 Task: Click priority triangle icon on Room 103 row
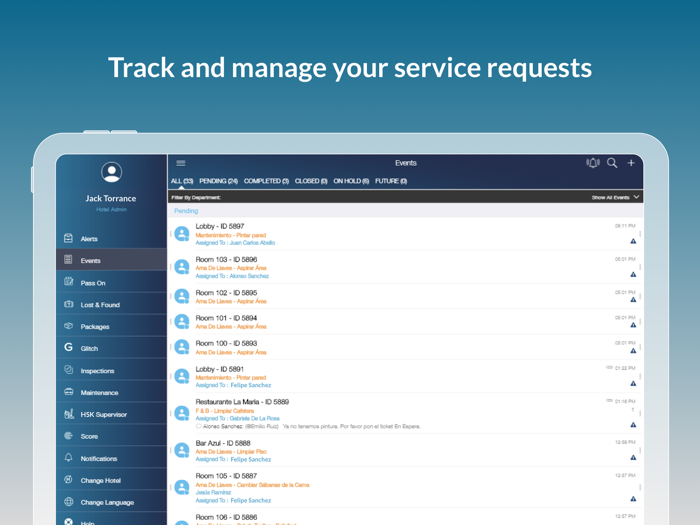click(633, 275)
